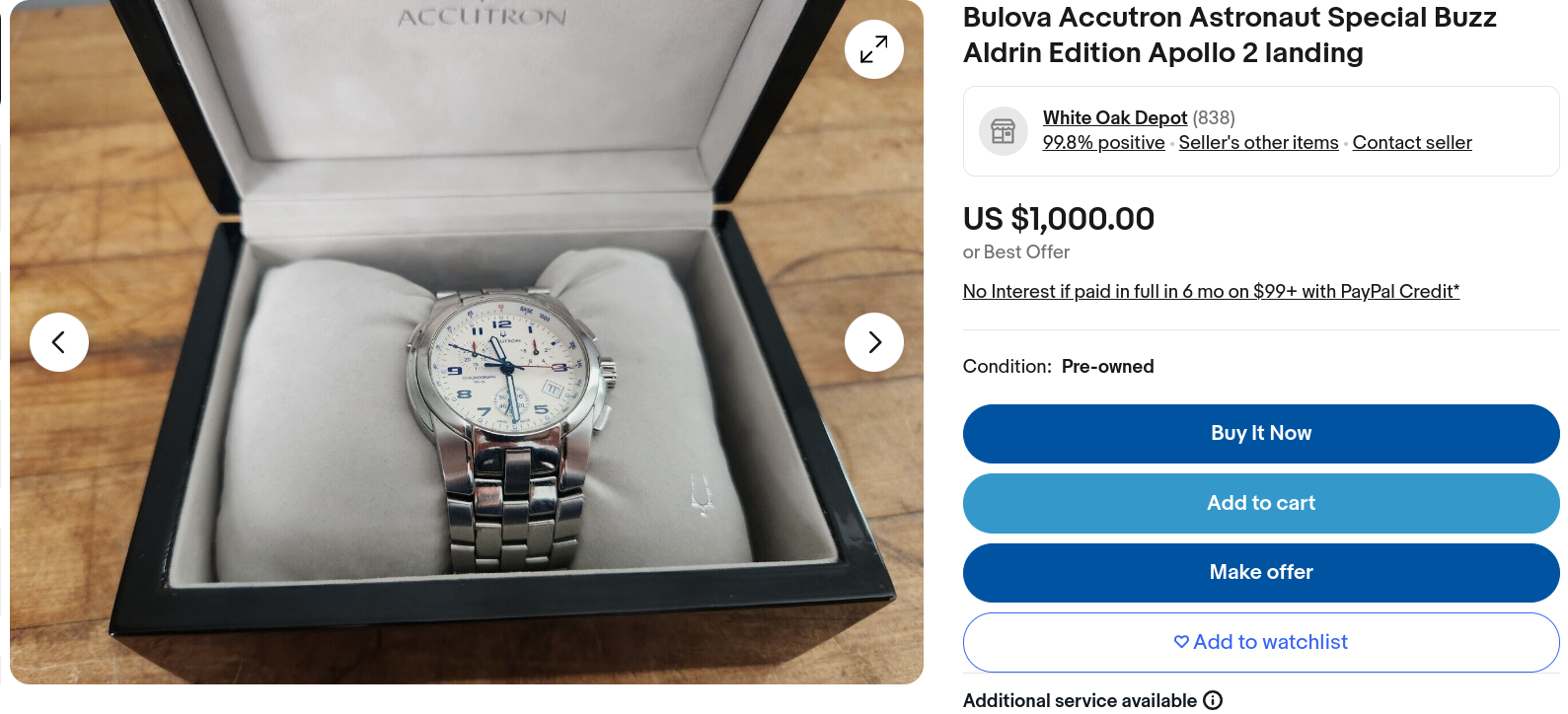Image resolution: width=1568 pixels, height=714 pixels.
Task: Click the Add to cart button
Action: pos(1260,503)
